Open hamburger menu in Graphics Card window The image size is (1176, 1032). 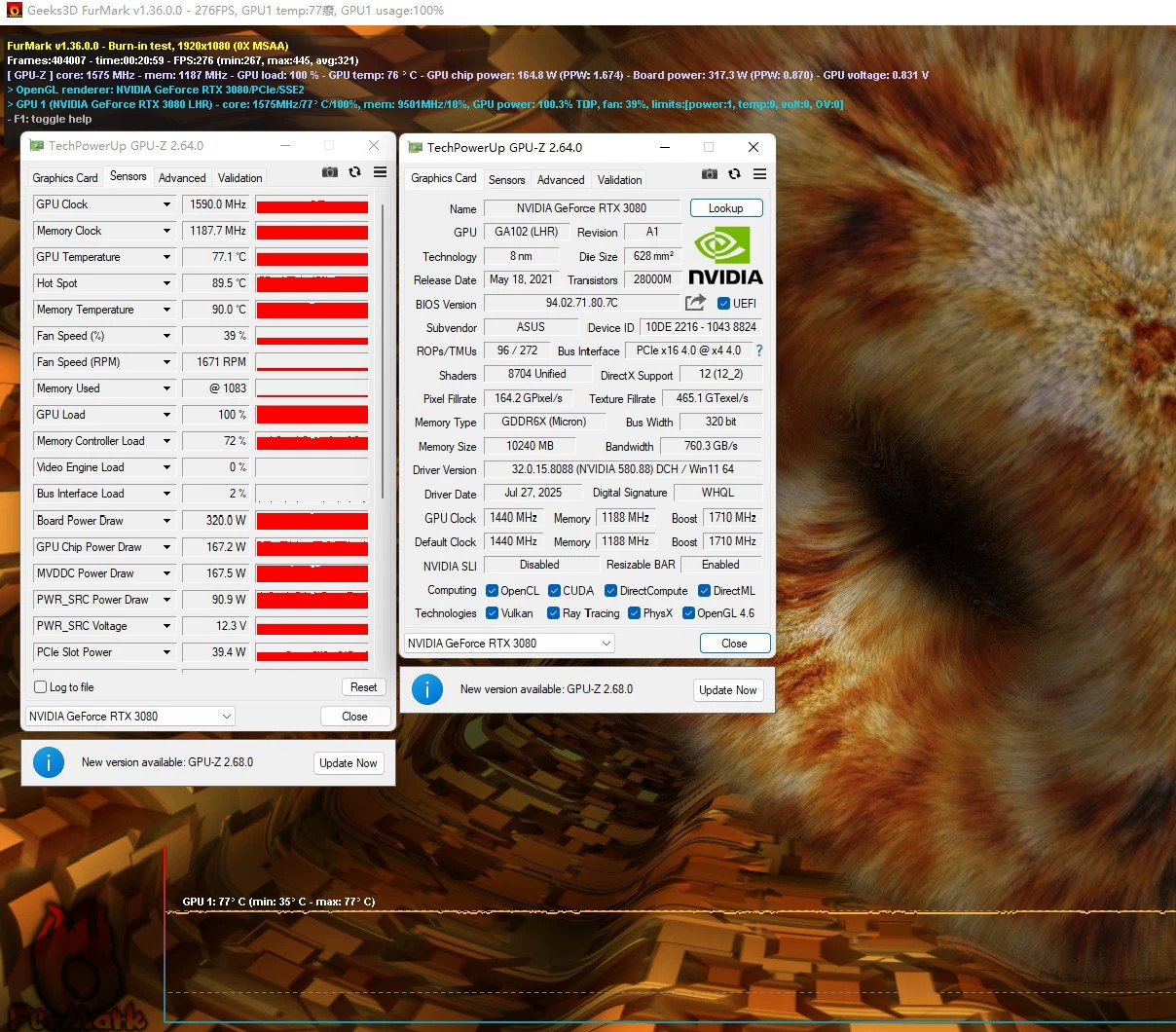pyautogui.click(x=760, y=174)
